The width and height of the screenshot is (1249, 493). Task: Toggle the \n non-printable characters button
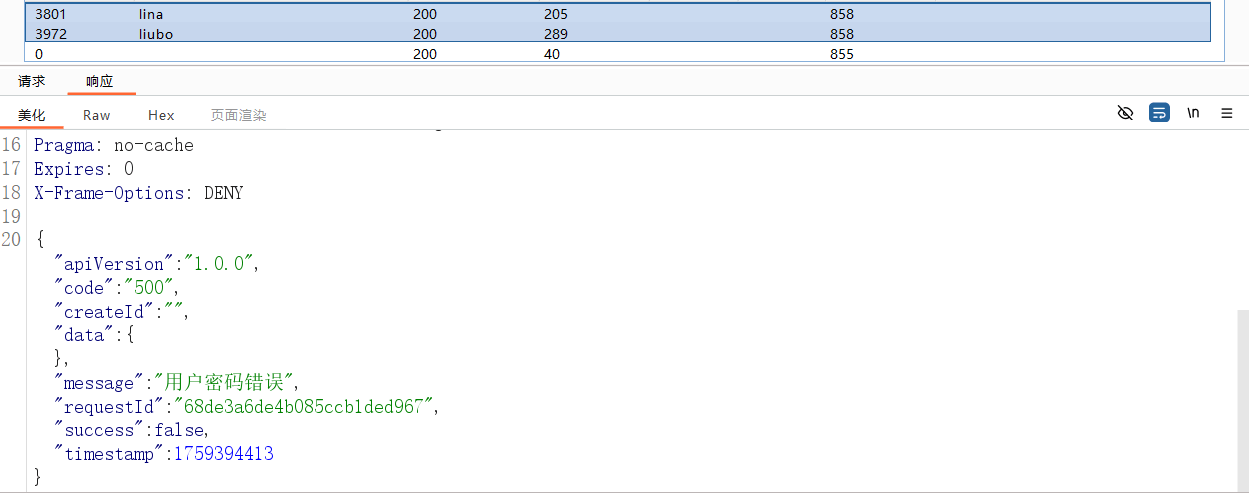coord(1193,113)
